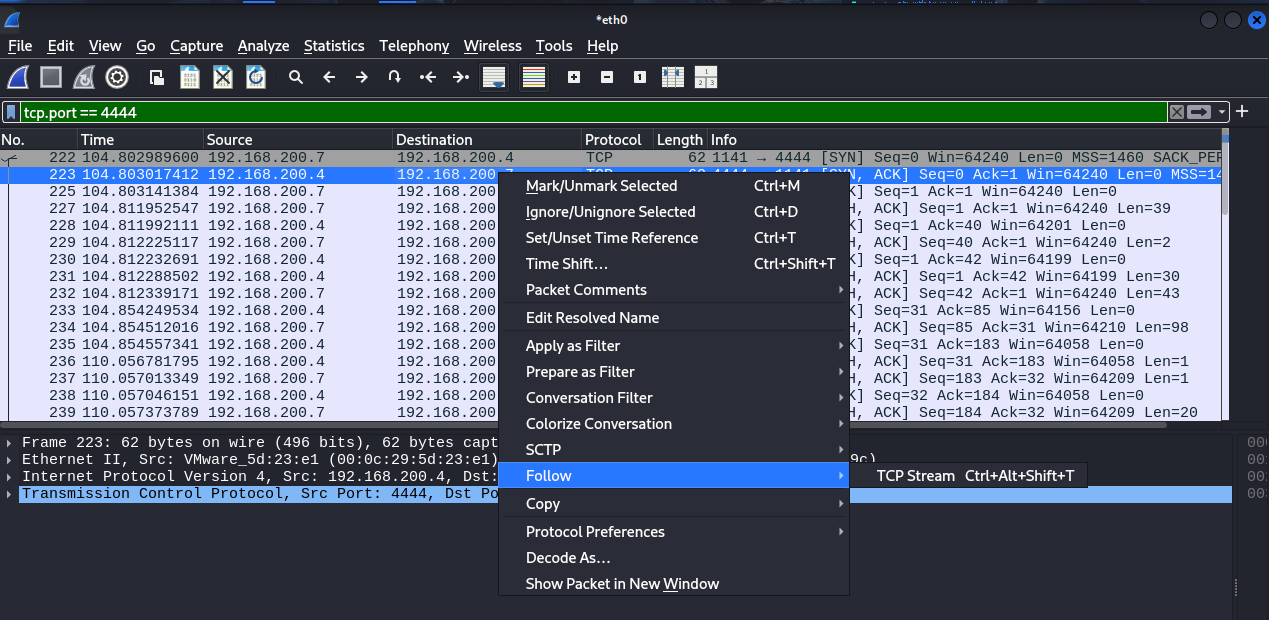Click the display filter bookmark icon
Screen dimensions: 1269x620
(x=11, y=112)
